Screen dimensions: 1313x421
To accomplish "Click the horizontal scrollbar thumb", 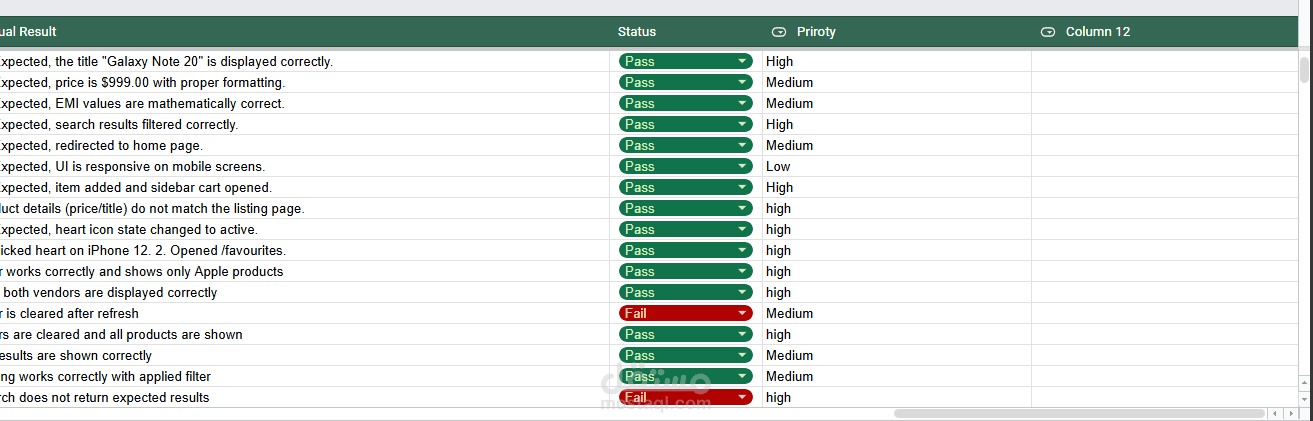I will pyautogui.click(x=1078, y=413).
